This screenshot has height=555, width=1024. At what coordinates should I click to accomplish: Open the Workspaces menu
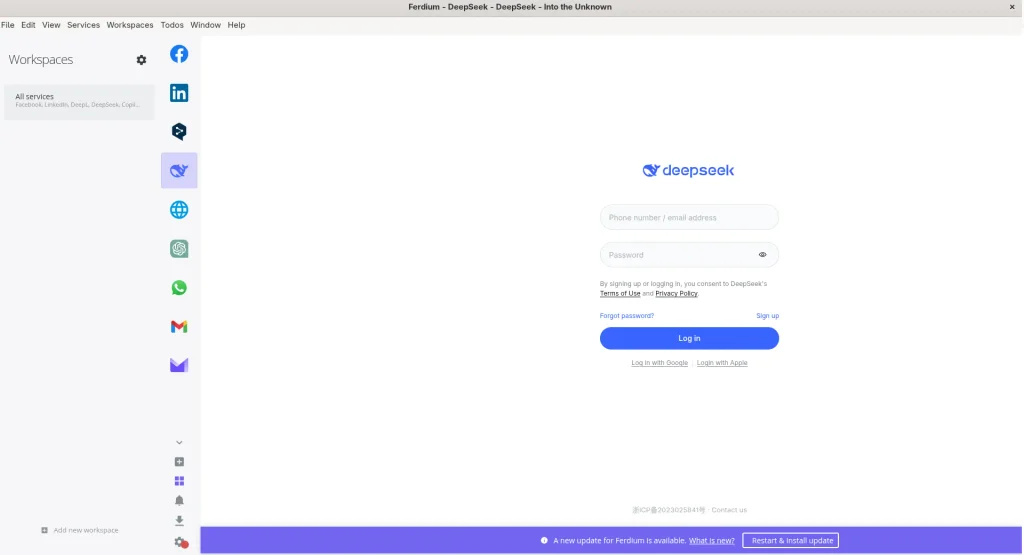click(x=130, y=25)
